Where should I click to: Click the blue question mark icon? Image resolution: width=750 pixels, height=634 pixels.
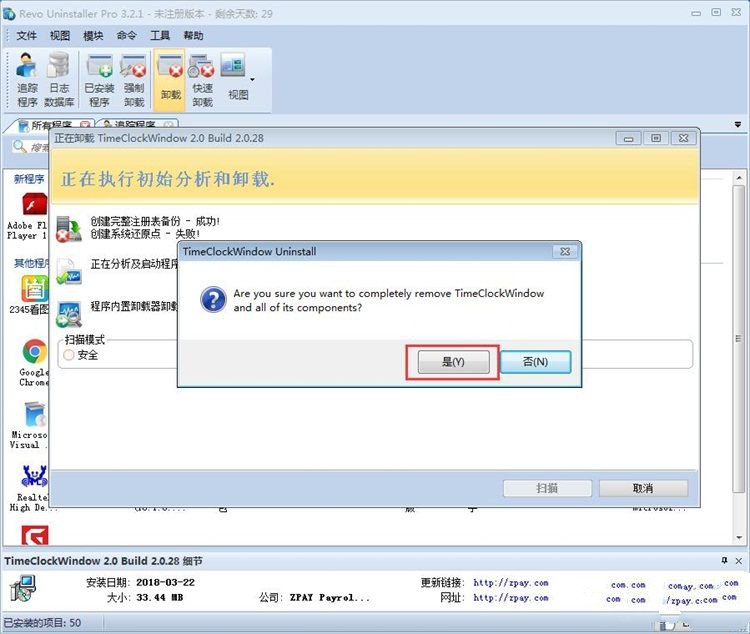click(213, 300)
